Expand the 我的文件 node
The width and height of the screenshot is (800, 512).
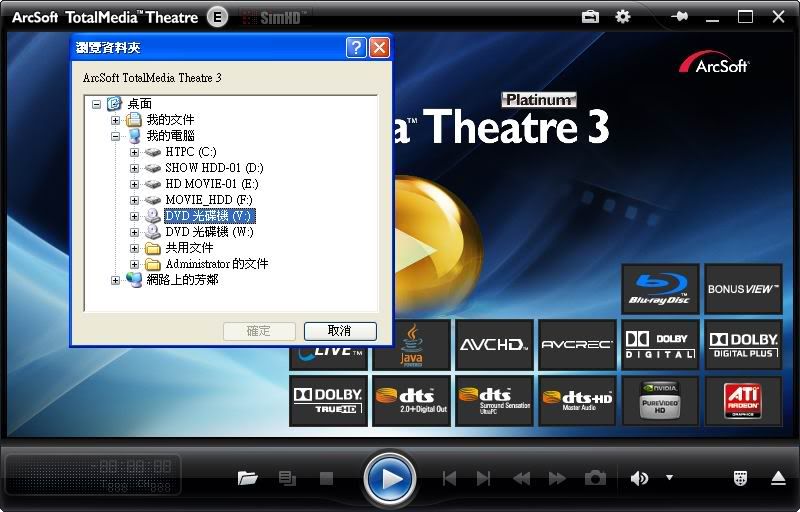(115, 120)
